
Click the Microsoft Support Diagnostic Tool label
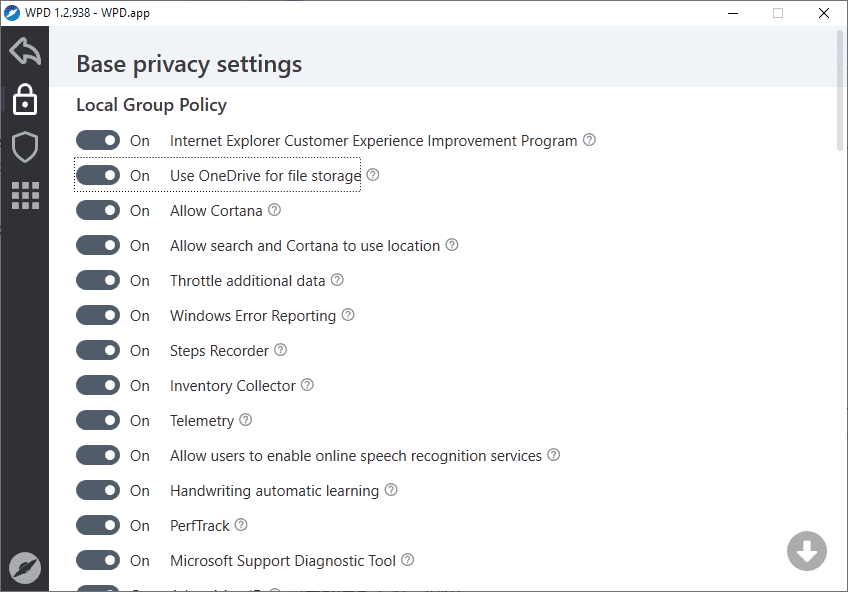(283, 561)
